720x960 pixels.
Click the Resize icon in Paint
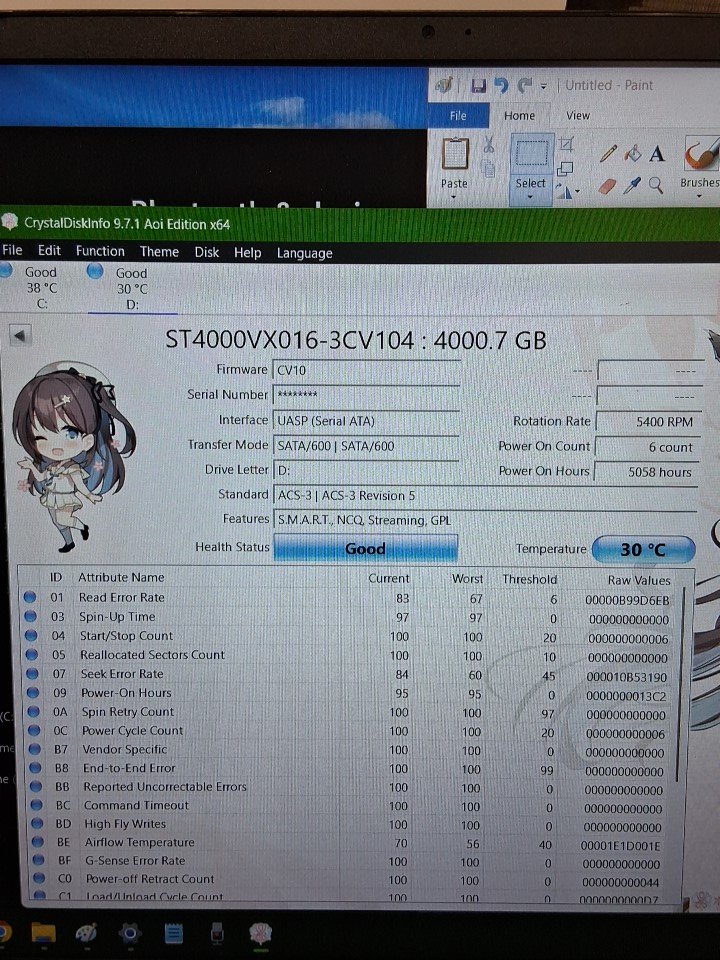tap(566, 168)
